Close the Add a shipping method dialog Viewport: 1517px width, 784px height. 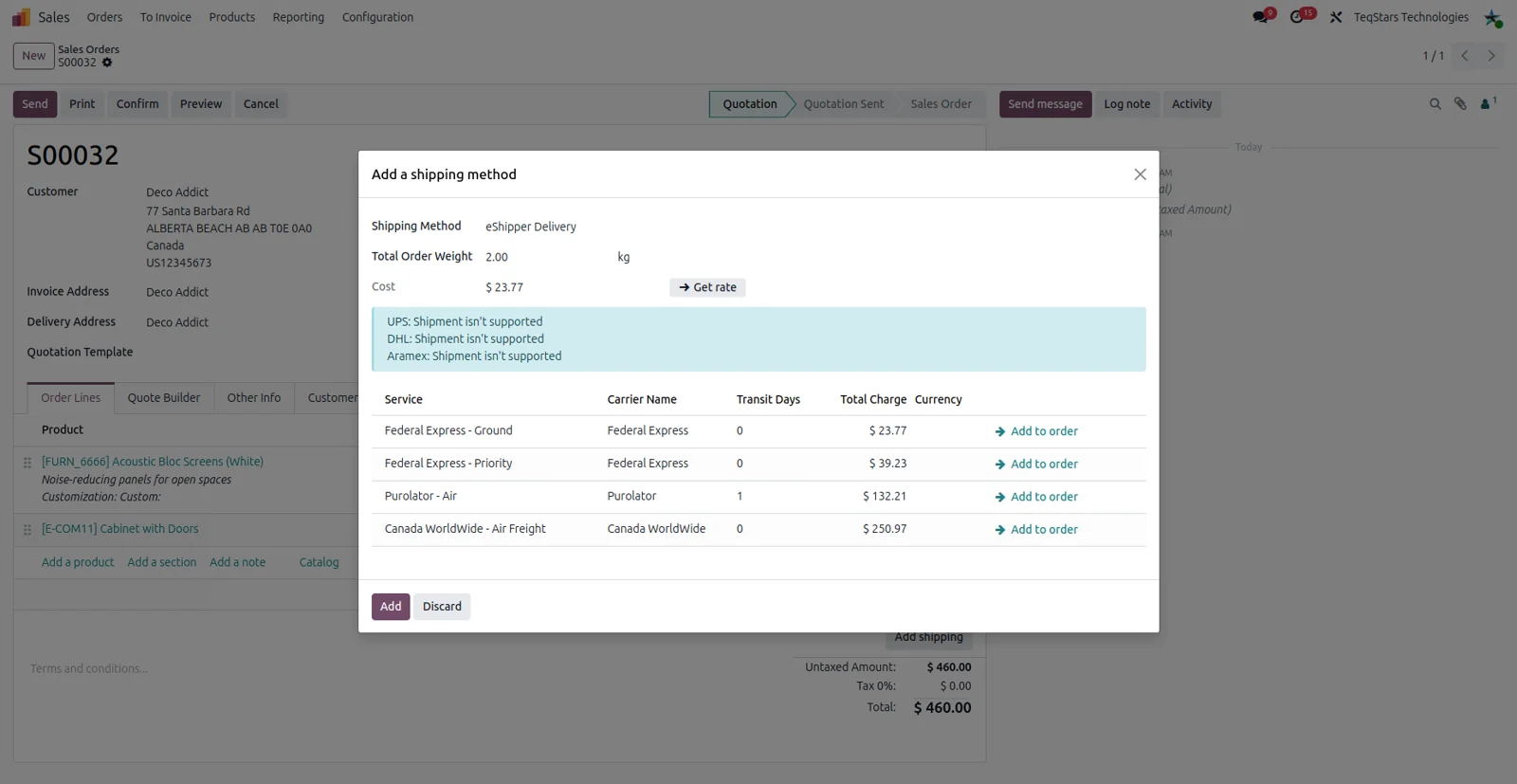[x=1140, y=174]
